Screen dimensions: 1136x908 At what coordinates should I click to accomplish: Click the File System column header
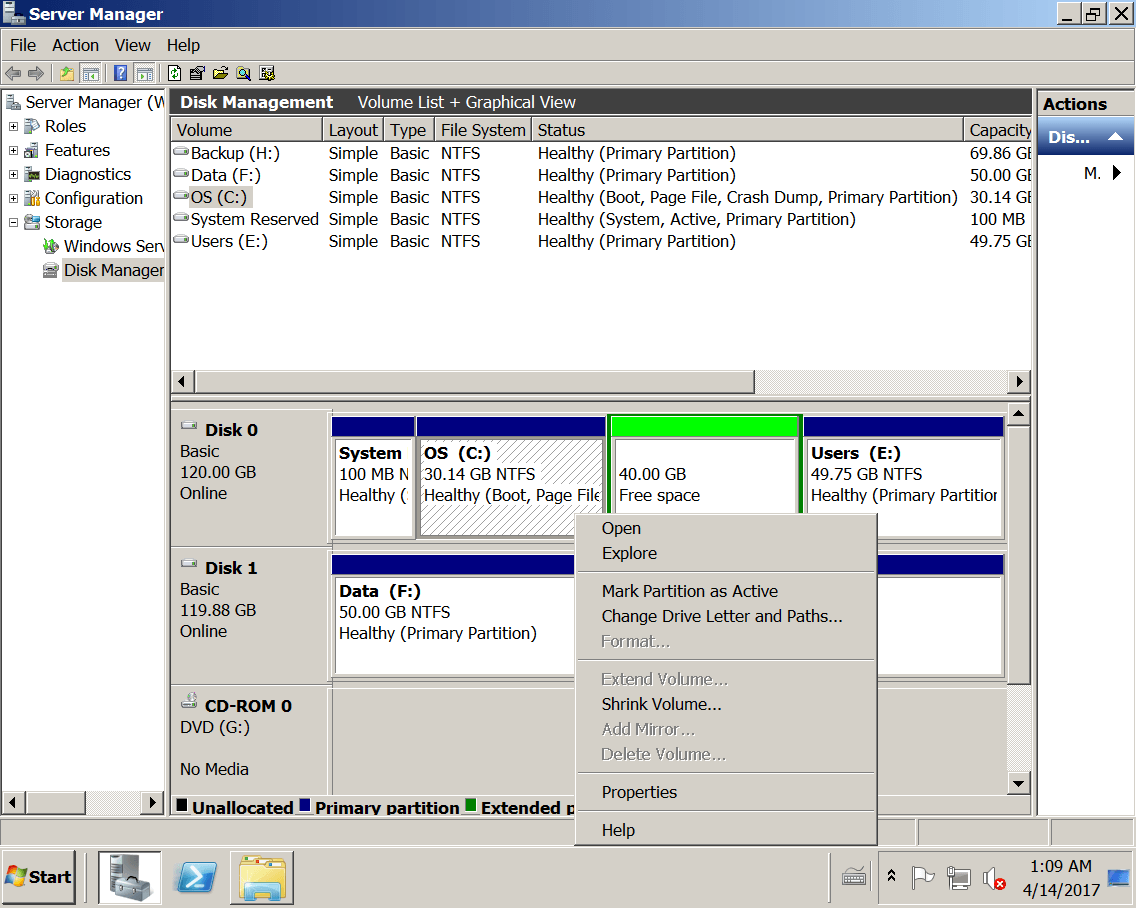(483, 130)
